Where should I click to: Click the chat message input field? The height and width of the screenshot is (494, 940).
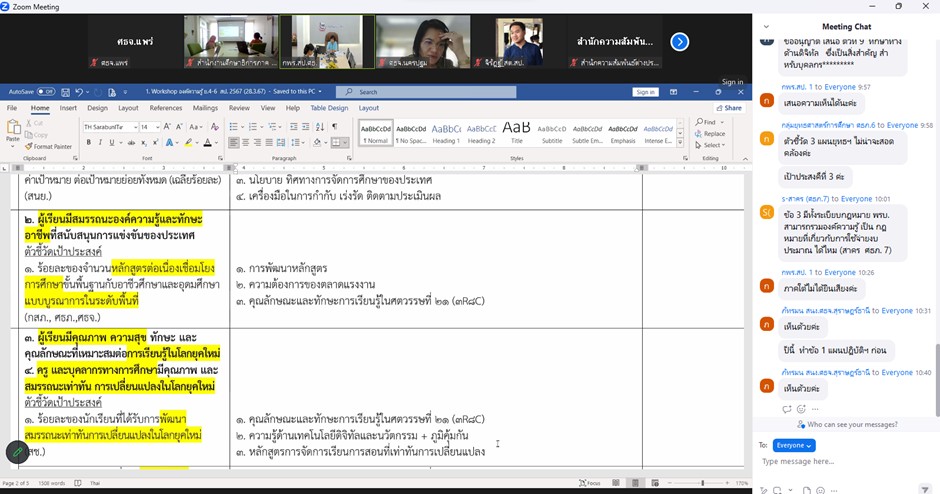(845, 462)
